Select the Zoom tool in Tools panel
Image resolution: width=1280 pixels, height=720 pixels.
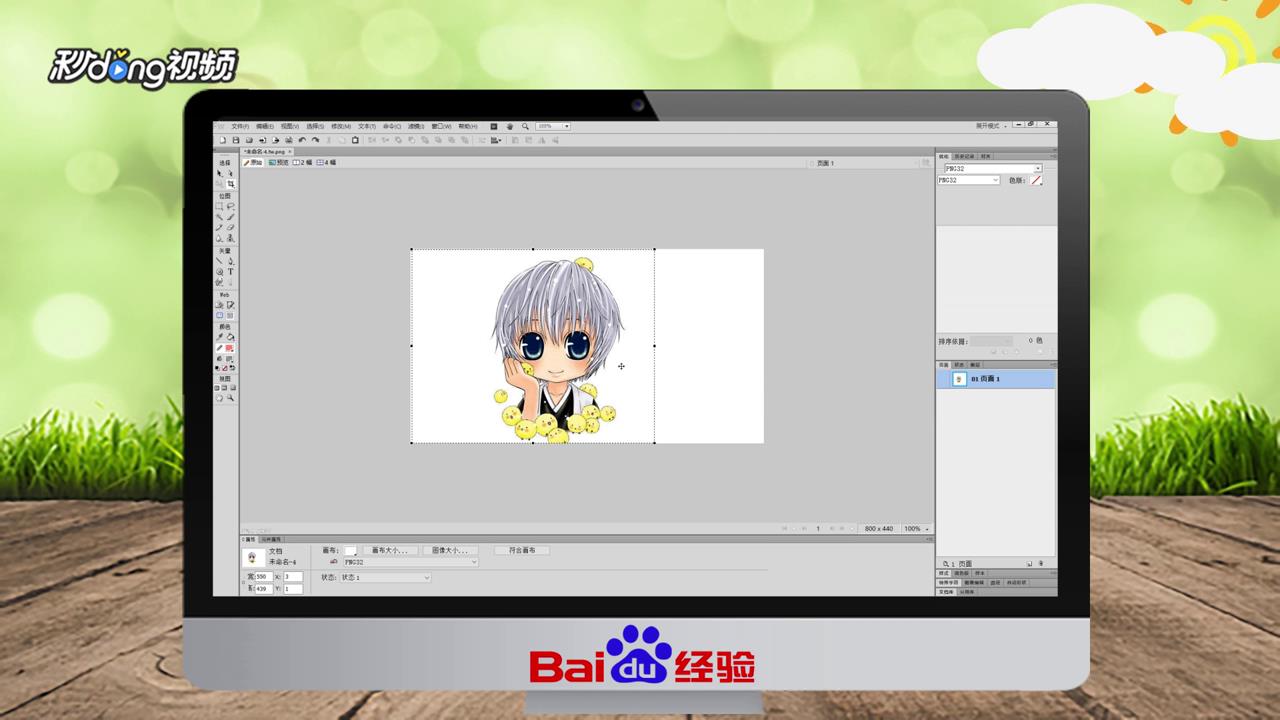coord(230,398)
